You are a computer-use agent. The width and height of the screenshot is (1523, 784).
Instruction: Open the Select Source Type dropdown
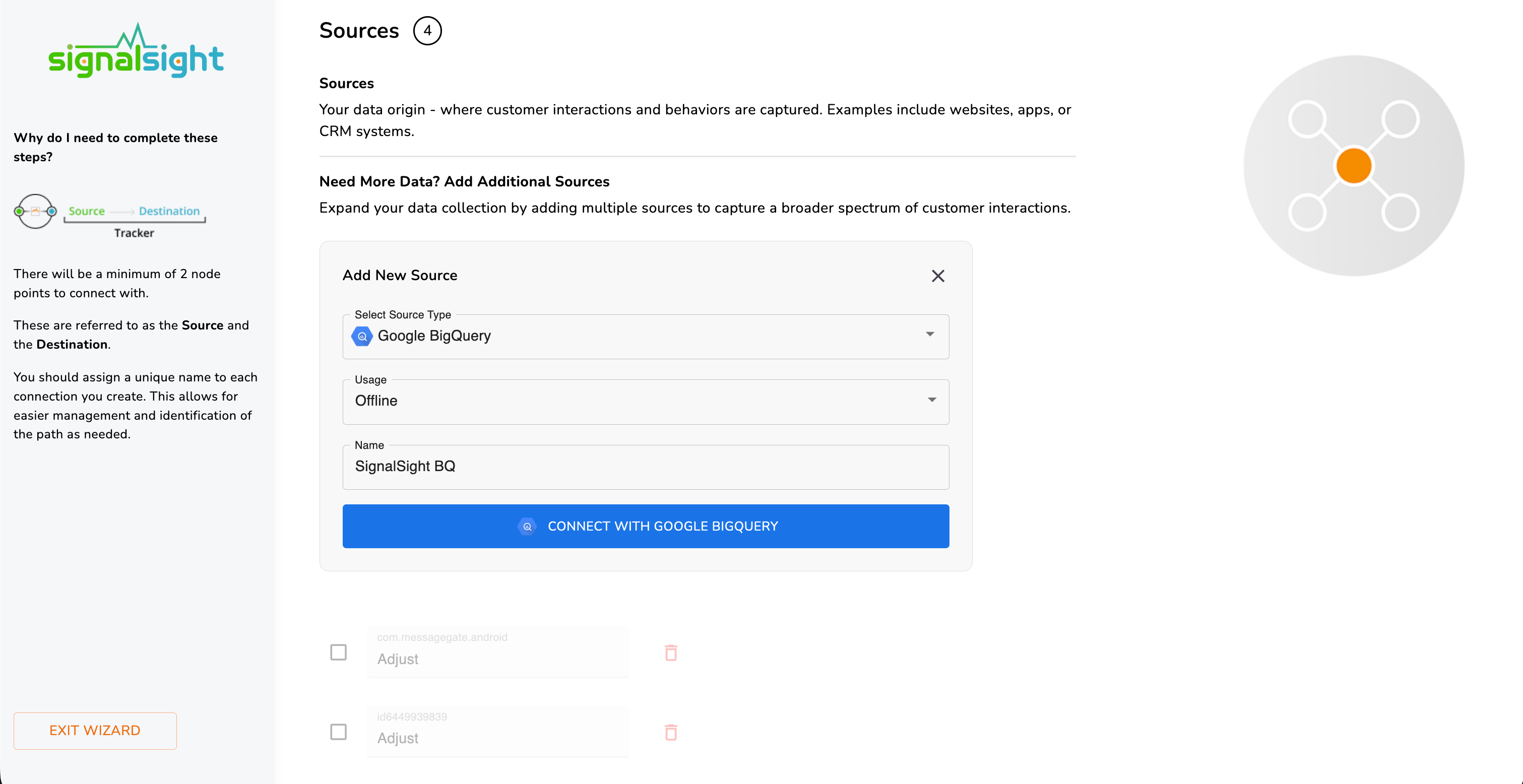pos(646,337)
